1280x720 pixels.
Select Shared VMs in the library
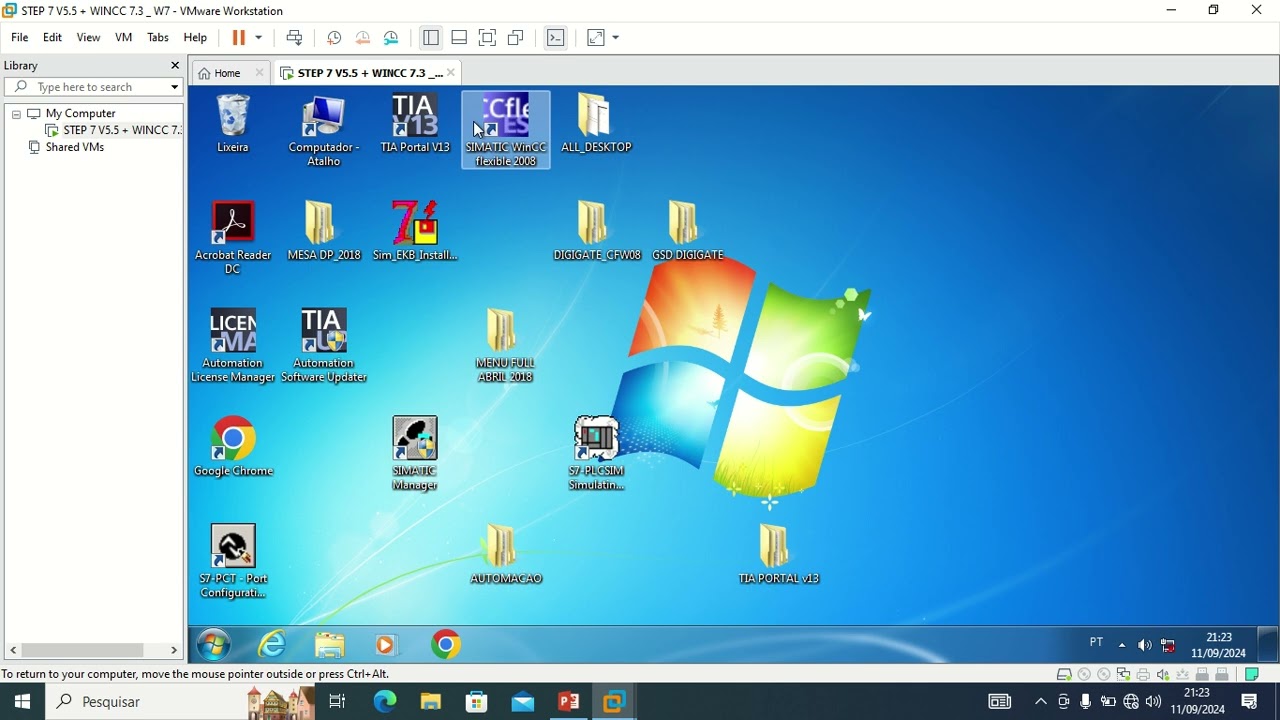[x=66, y=147]
